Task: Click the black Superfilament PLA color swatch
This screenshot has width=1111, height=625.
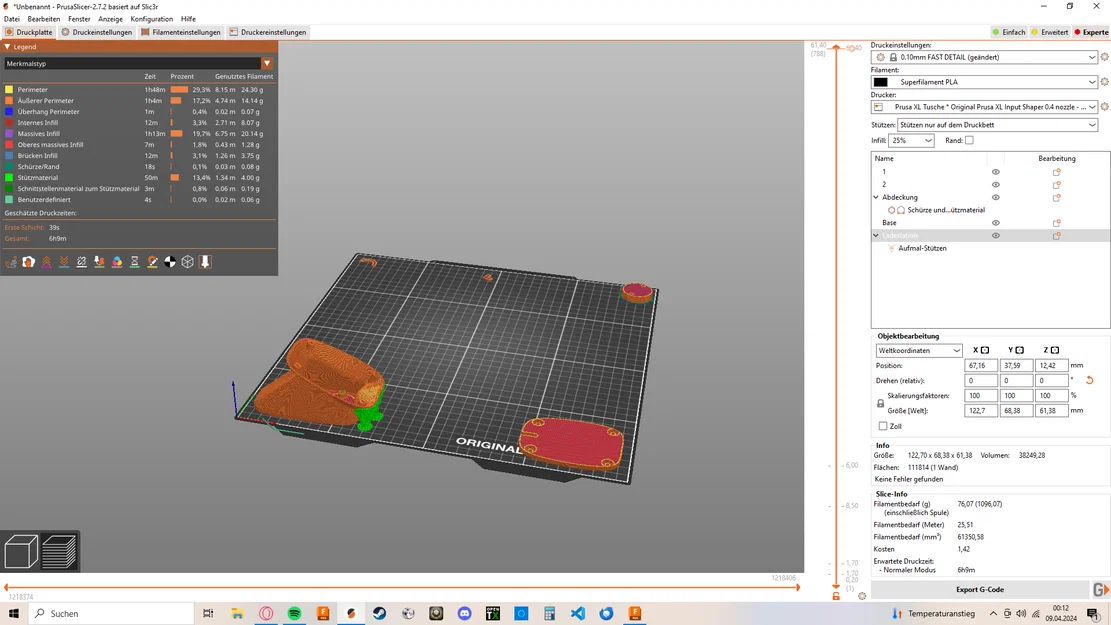Action: 881,82
